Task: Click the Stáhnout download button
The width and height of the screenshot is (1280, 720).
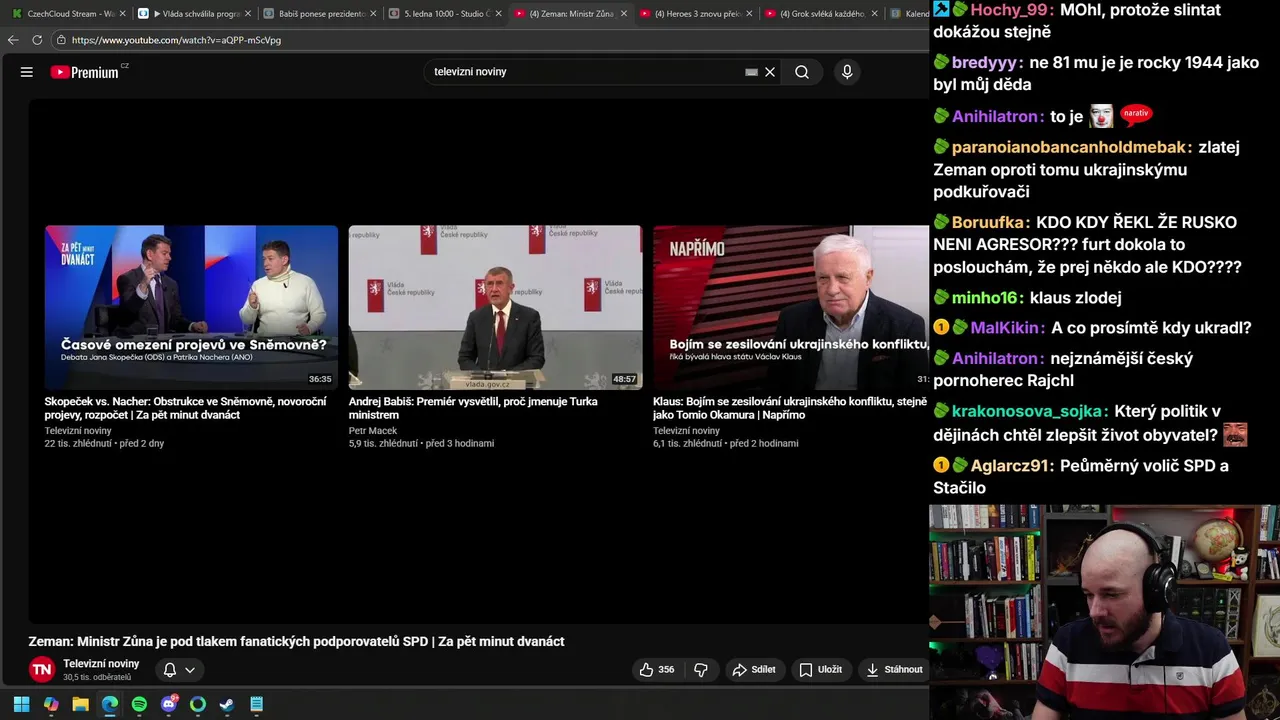Action: (x=895, y=670)
